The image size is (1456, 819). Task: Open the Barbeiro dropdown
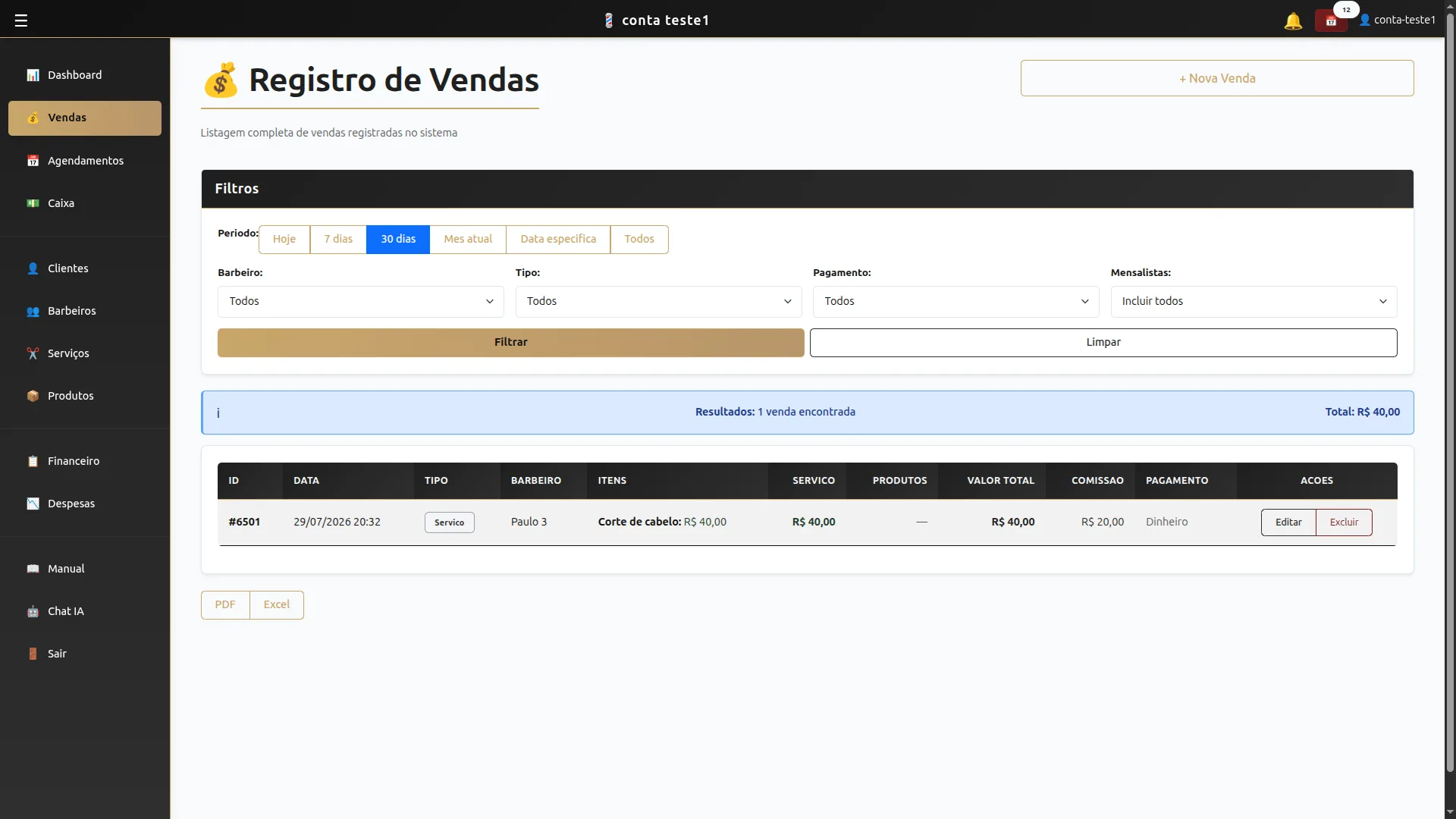tap(361, 301)
